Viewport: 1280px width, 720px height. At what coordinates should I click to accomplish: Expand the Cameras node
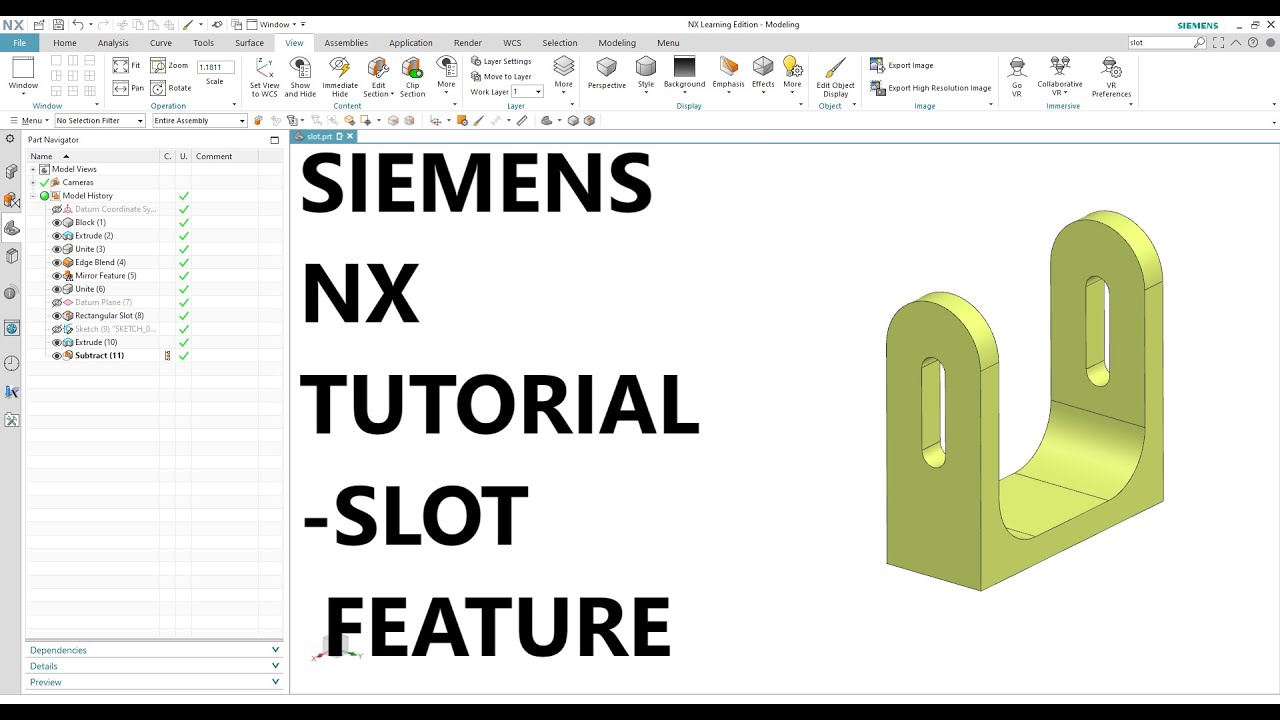coord(33,182)
